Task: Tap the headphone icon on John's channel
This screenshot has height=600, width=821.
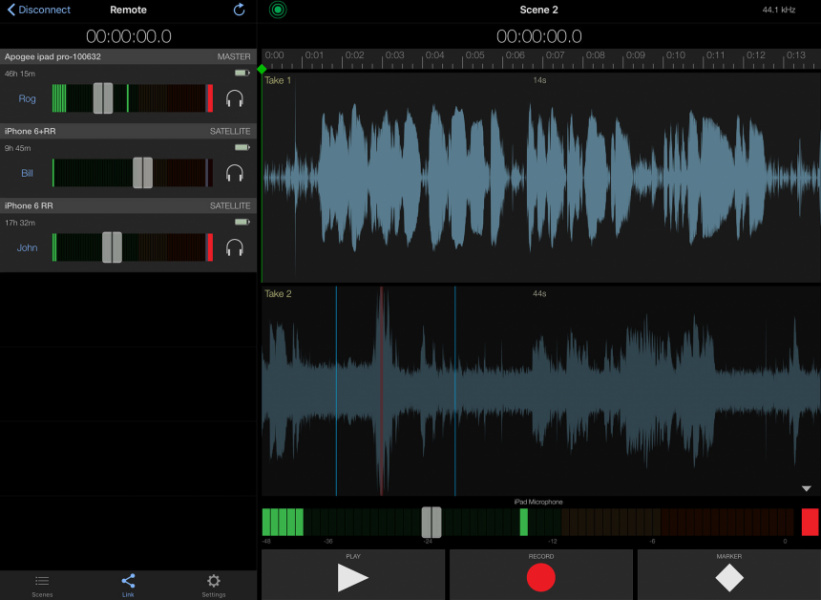Action: tap(234, 247)
